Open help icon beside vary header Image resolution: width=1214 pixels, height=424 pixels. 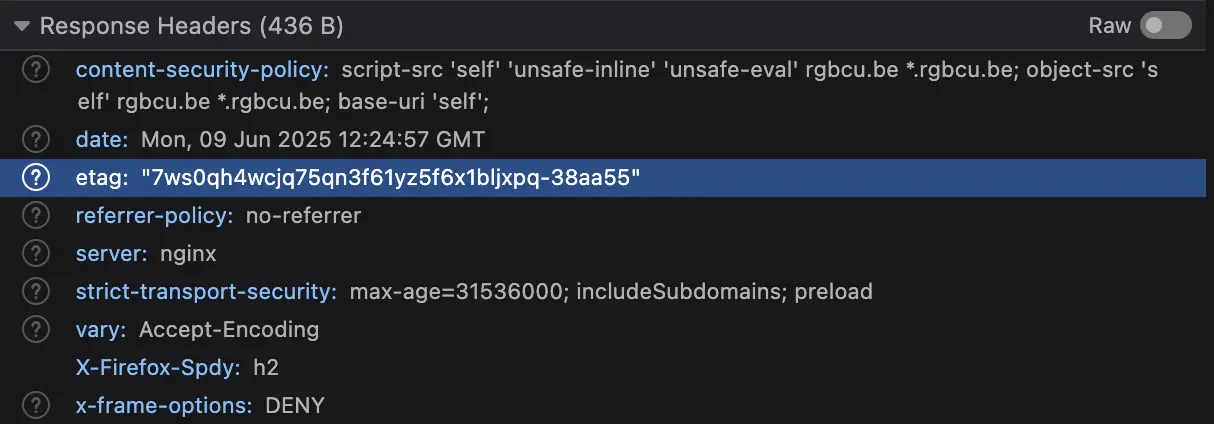coord(36,330)
